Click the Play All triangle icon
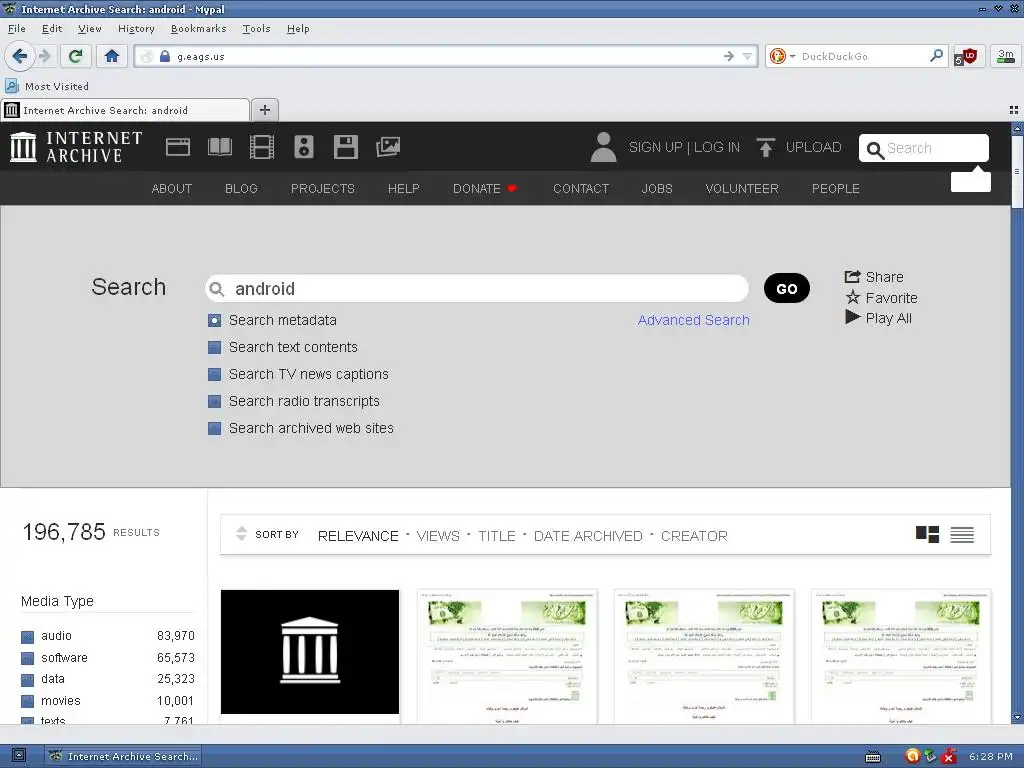The width and height of the screenshot is (1024, 768). [x=852, y=317]
